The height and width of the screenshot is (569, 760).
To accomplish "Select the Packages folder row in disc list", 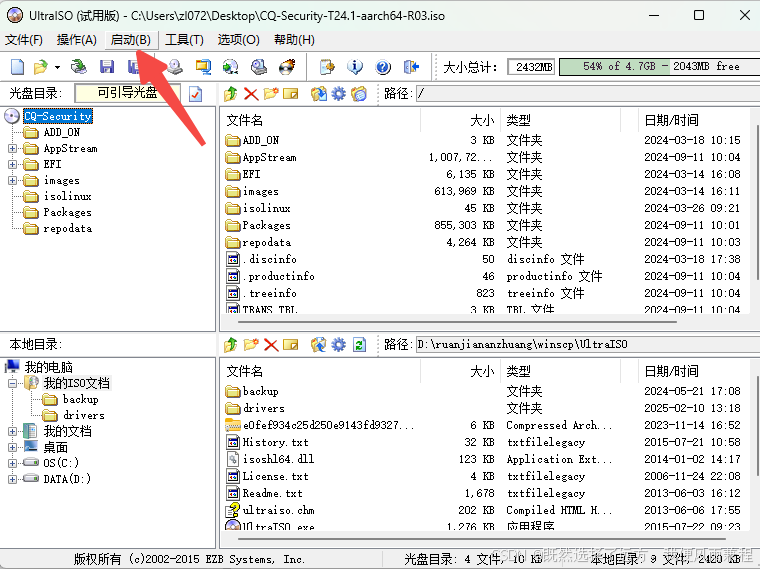I will click(x=487, y=225).
